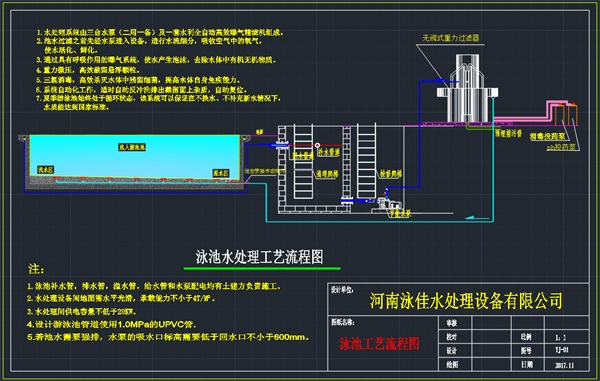Image resolution: width=600 pixels, height=381 pixels.
Task: Select the red 泳池工艺流程图 drawing name
Action: 379,344
